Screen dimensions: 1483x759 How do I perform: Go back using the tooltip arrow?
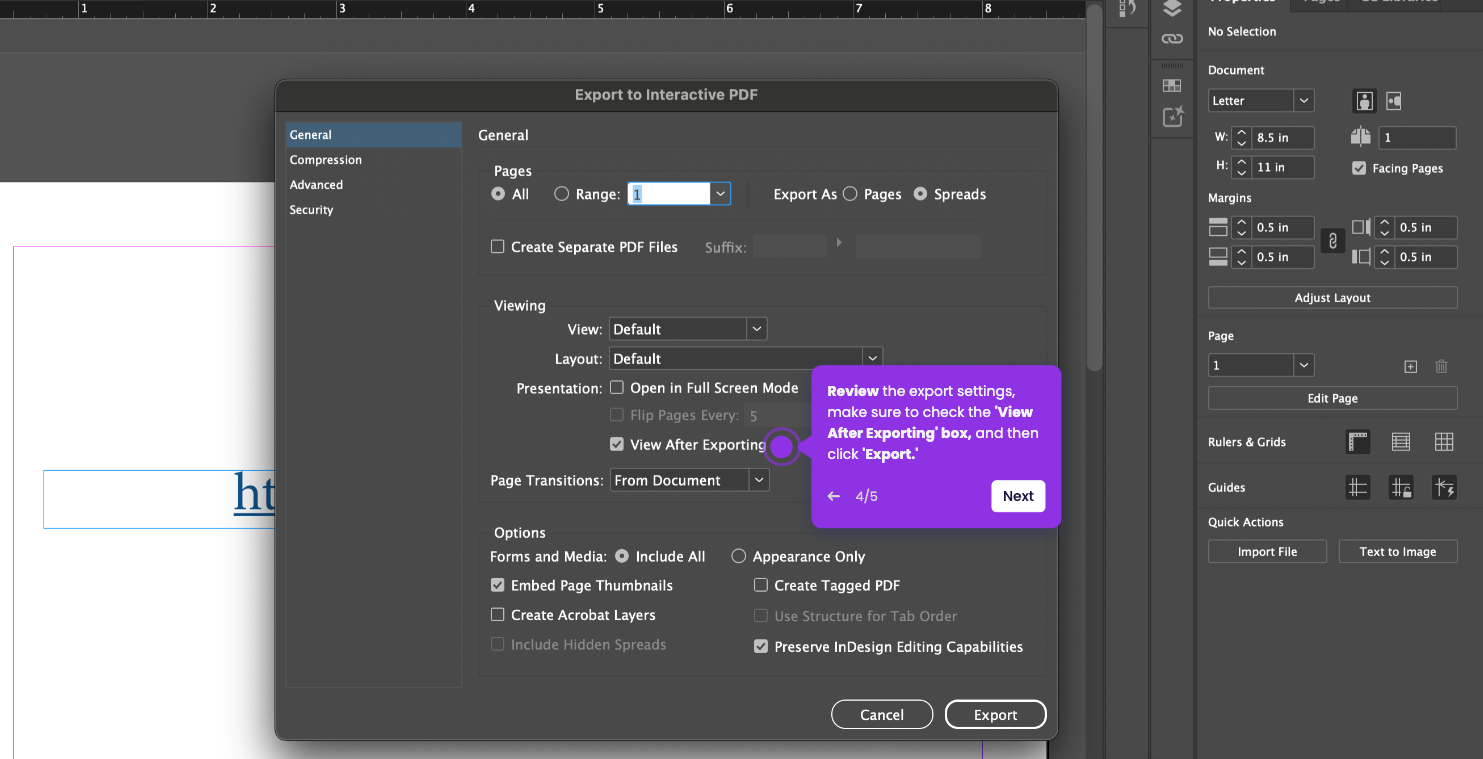(x=834, y=496)
